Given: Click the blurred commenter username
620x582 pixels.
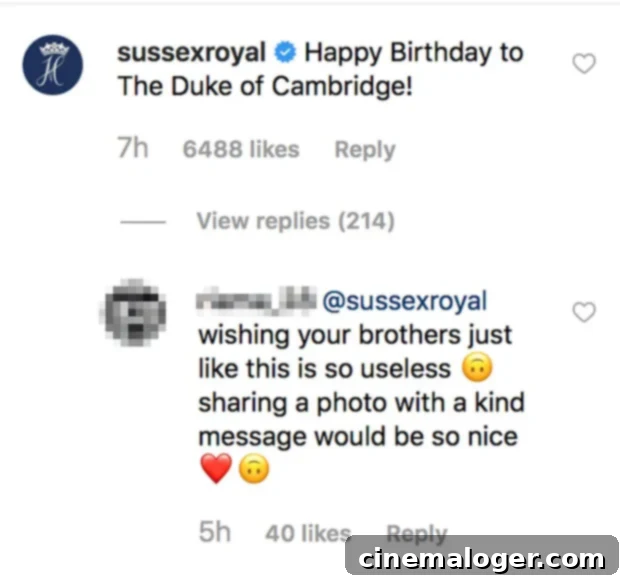Looking at the screenshot, I should click(x=256, y=301).
